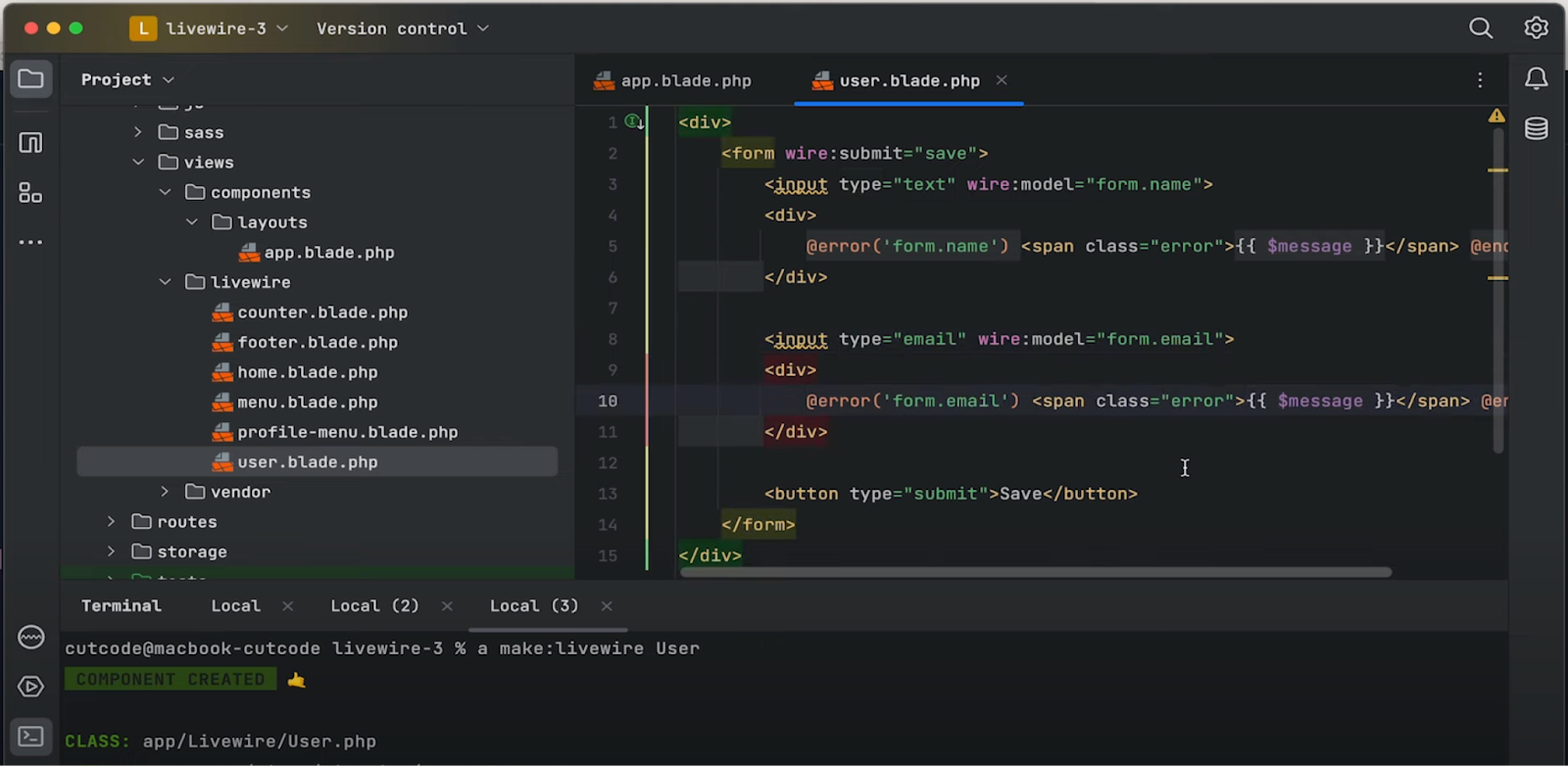Image resolution: width=1568 pixels, height=766 pixels.
Task: Click the macOS green zoom window button
Action: (x=75, y=28)
